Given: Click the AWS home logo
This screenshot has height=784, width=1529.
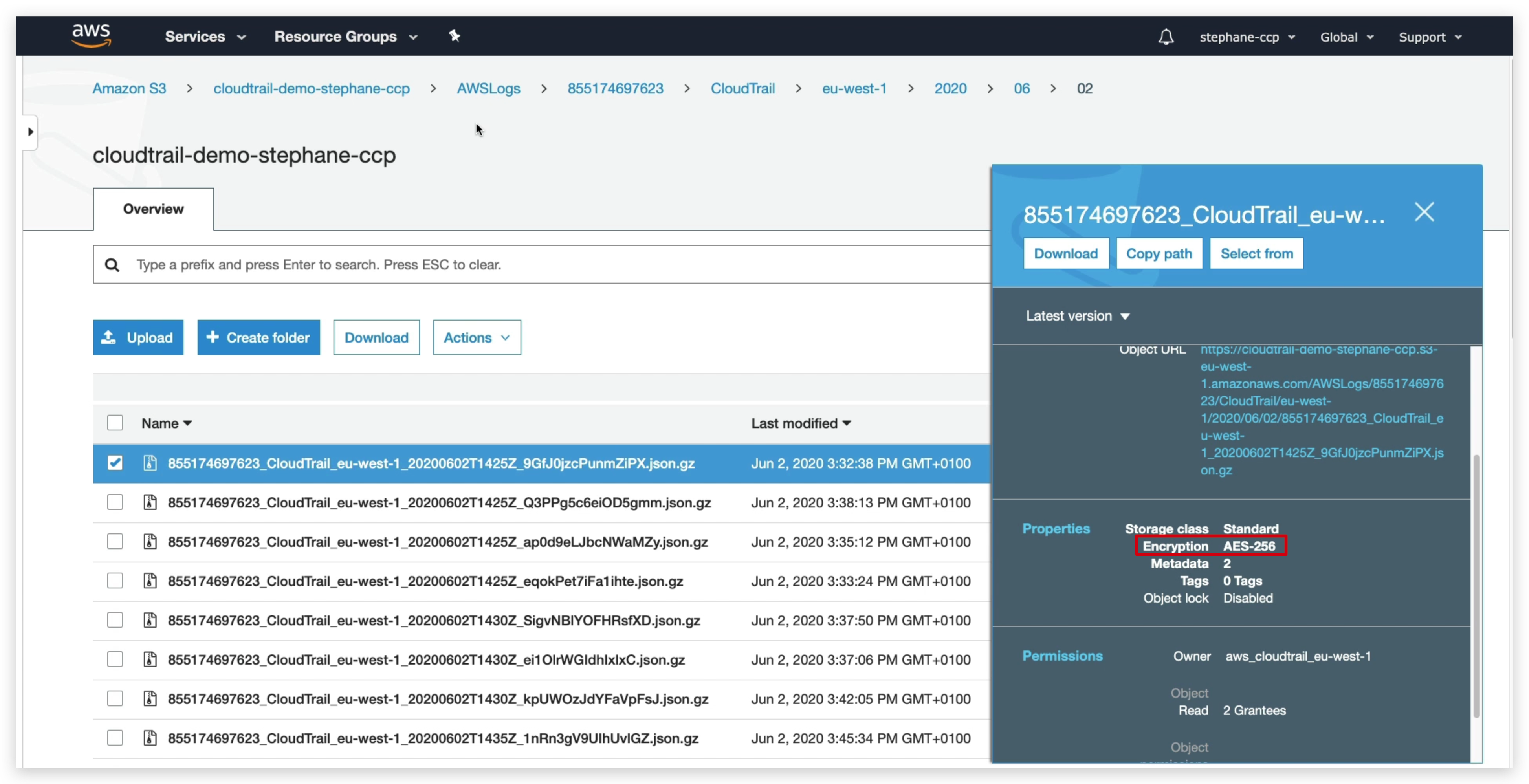Looking at the screenshot, I should click(x=90, y=36).
